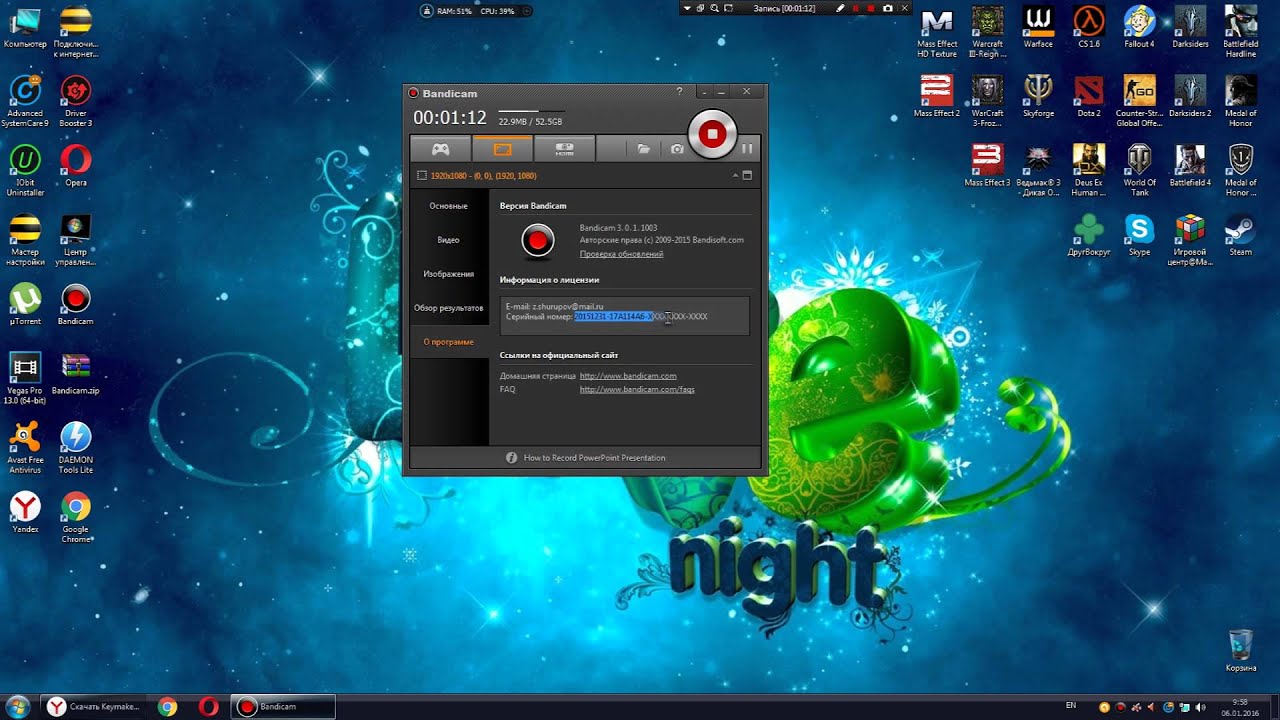Click Chrome icon in the taskbar
The image size is (1280, 720).
[x=167, y=707]
